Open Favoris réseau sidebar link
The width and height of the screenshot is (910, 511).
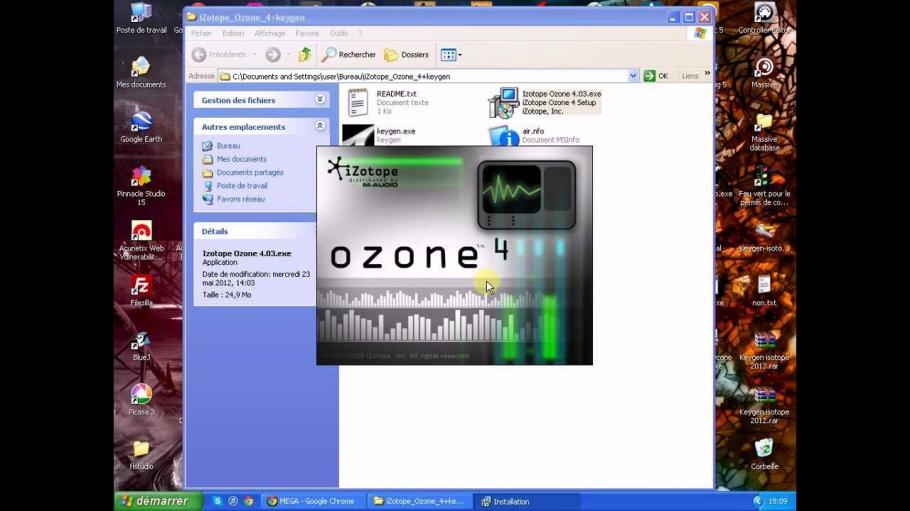click(x=240, y=199)
